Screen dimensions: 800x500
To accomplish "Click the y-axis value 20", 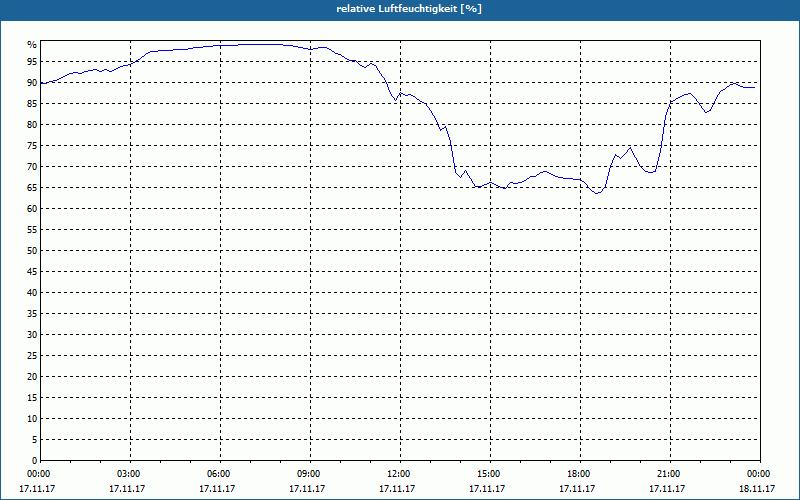I will click(32, 377).
